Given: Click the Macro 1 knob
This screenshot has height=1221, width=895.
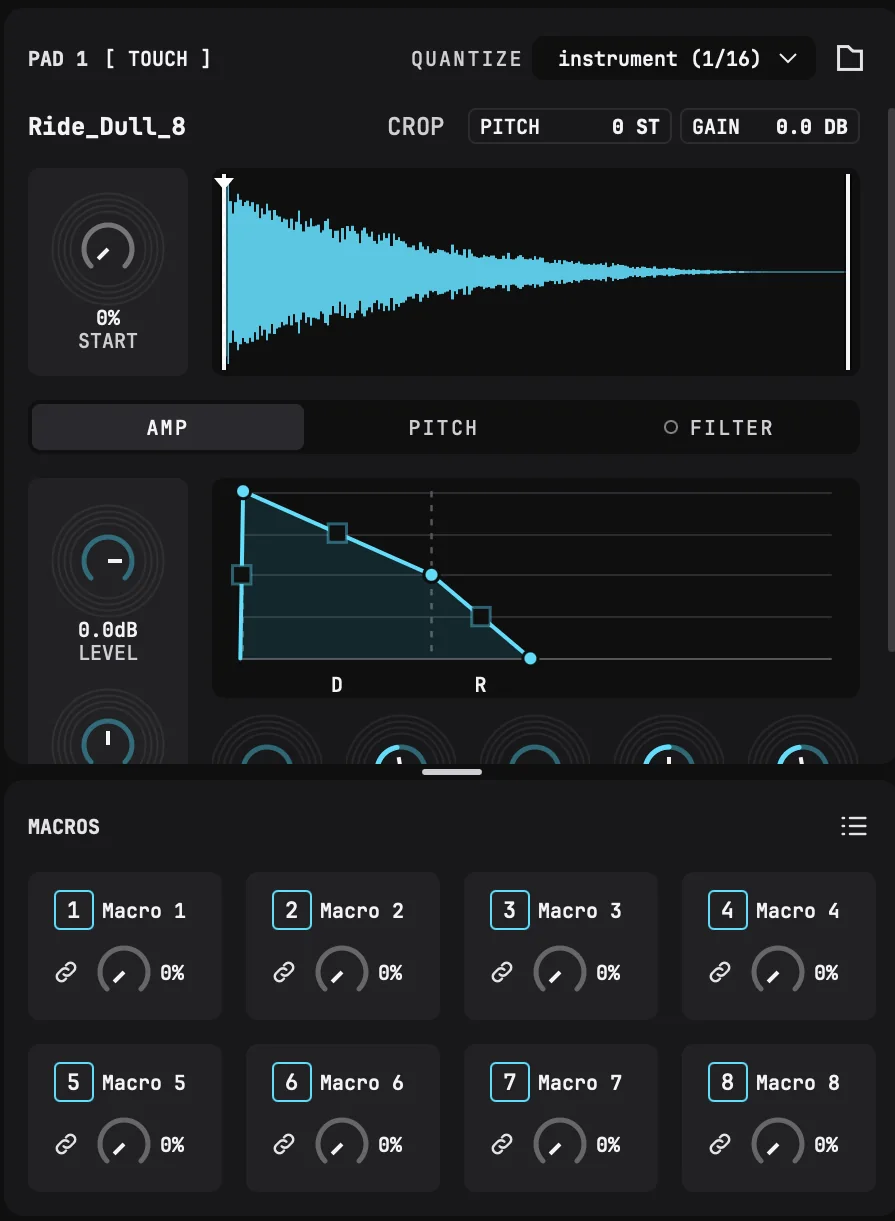Looking at the screenshot, I should [x=124, y=972].
